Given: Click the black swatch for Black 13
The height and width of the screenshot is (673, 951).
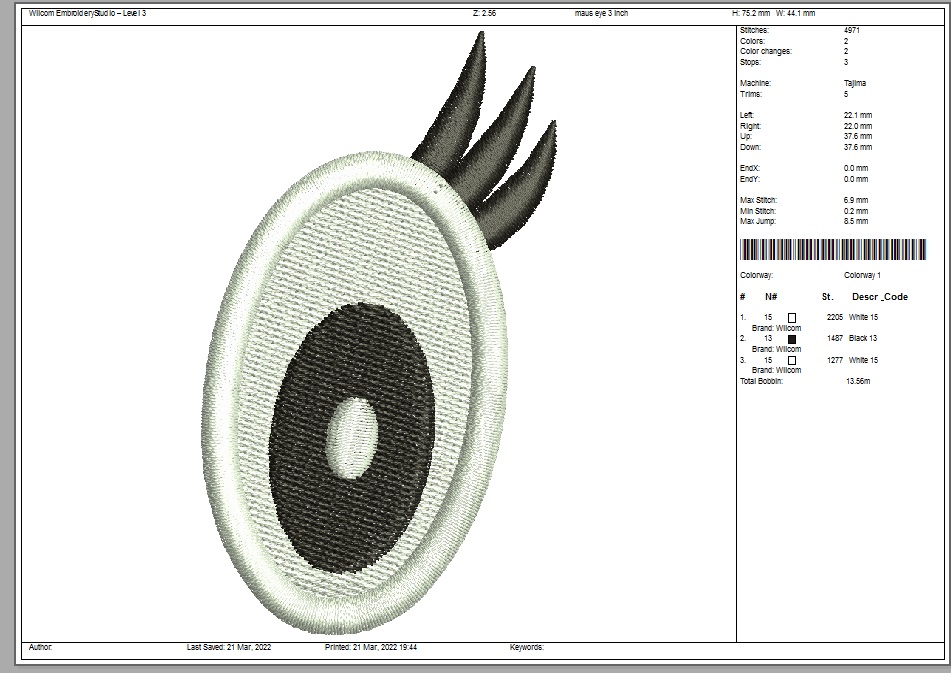Looking at the screenshot, I should pos(792,339).
